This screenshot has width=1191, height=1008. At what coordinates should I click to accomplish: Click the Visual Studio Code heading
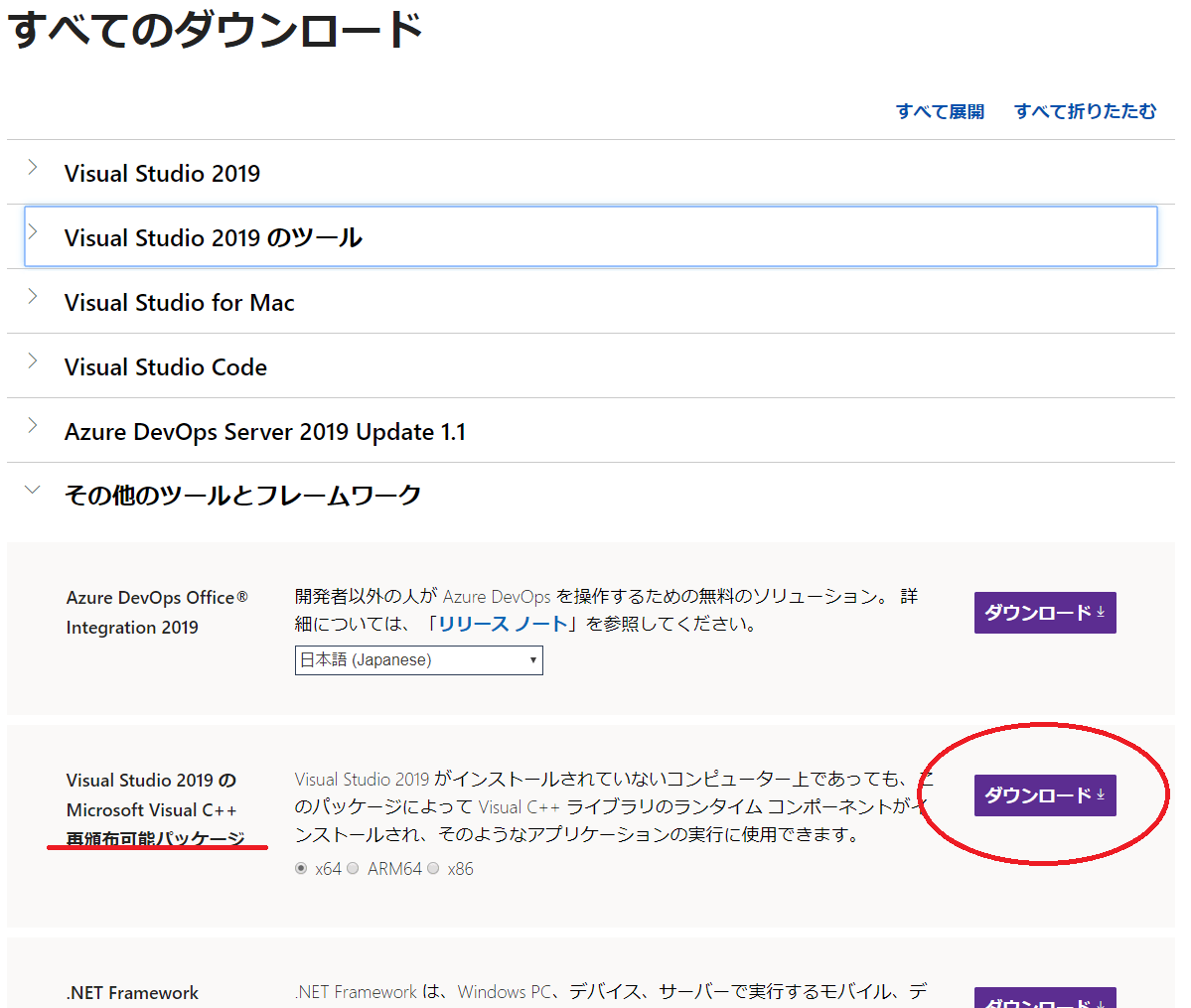(166, 366)
